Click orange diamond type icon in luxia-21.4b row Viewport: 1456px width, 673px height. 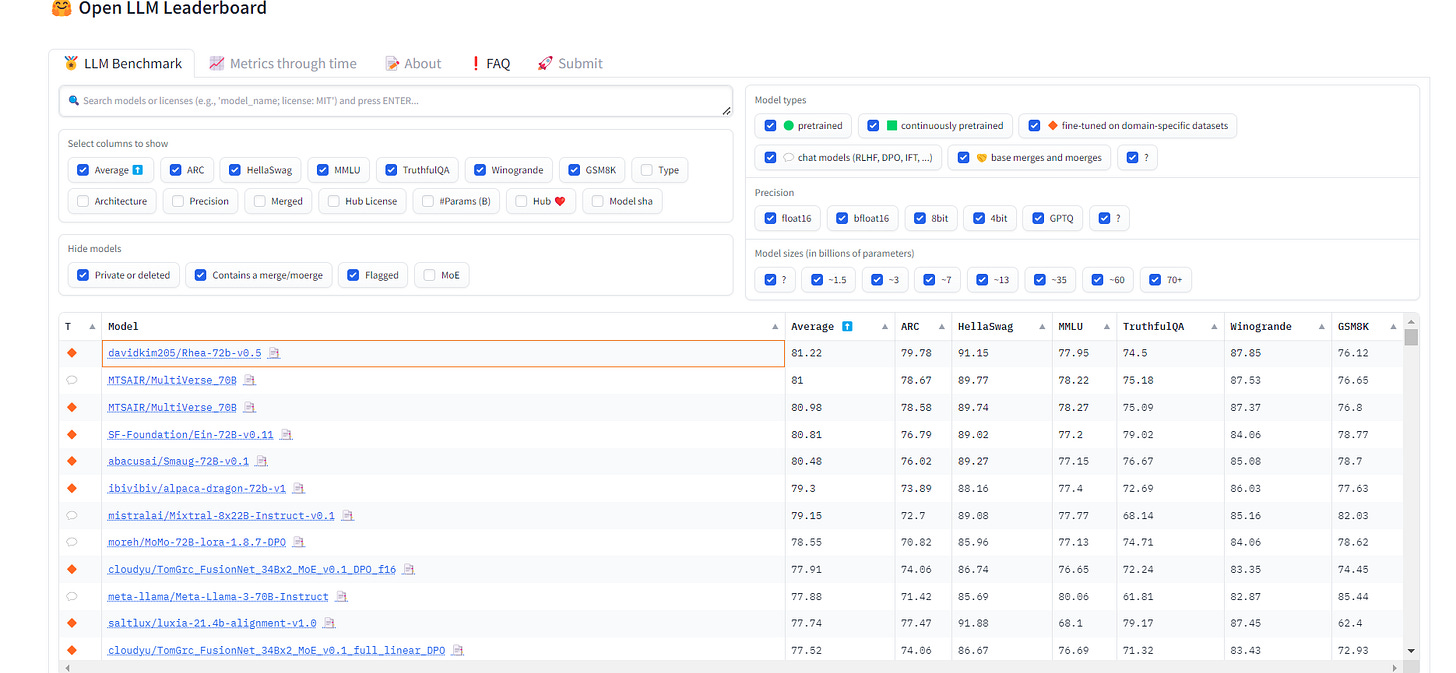tap(71, 623)
